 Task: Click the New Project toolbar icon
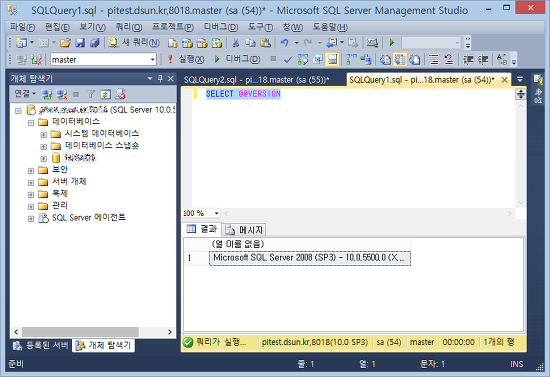click(21, 43)
